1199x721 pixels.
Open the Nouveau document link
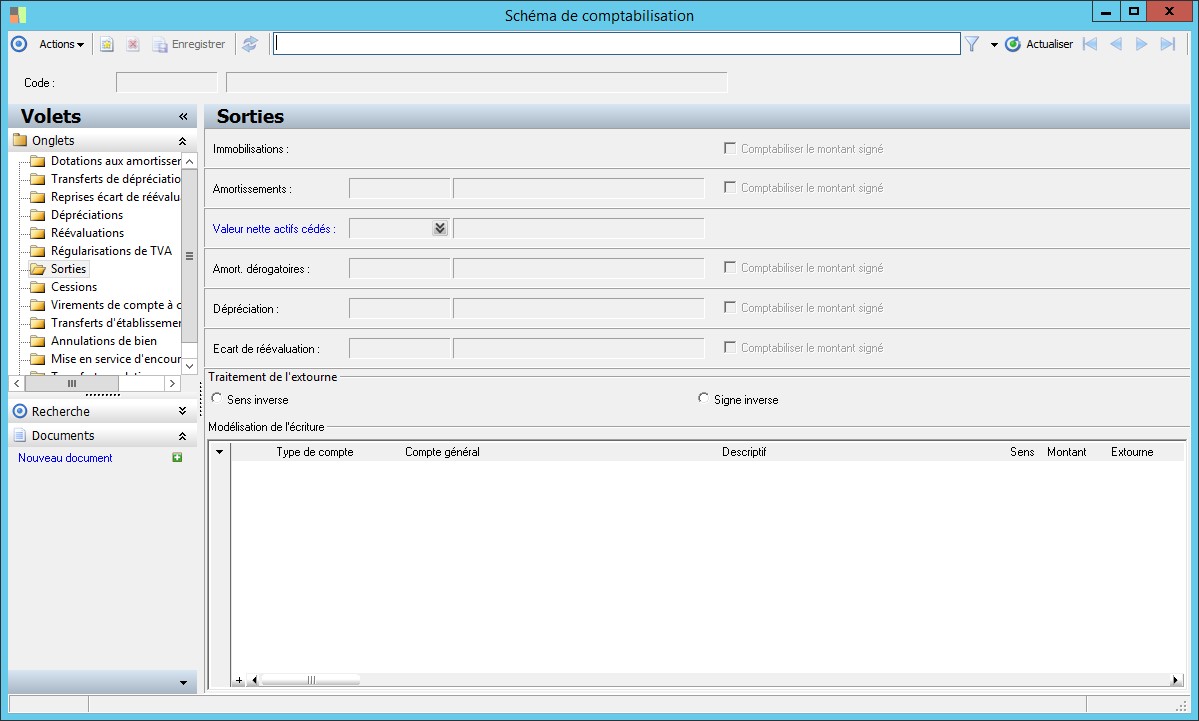pyautogui.click(x=65, y=458)
